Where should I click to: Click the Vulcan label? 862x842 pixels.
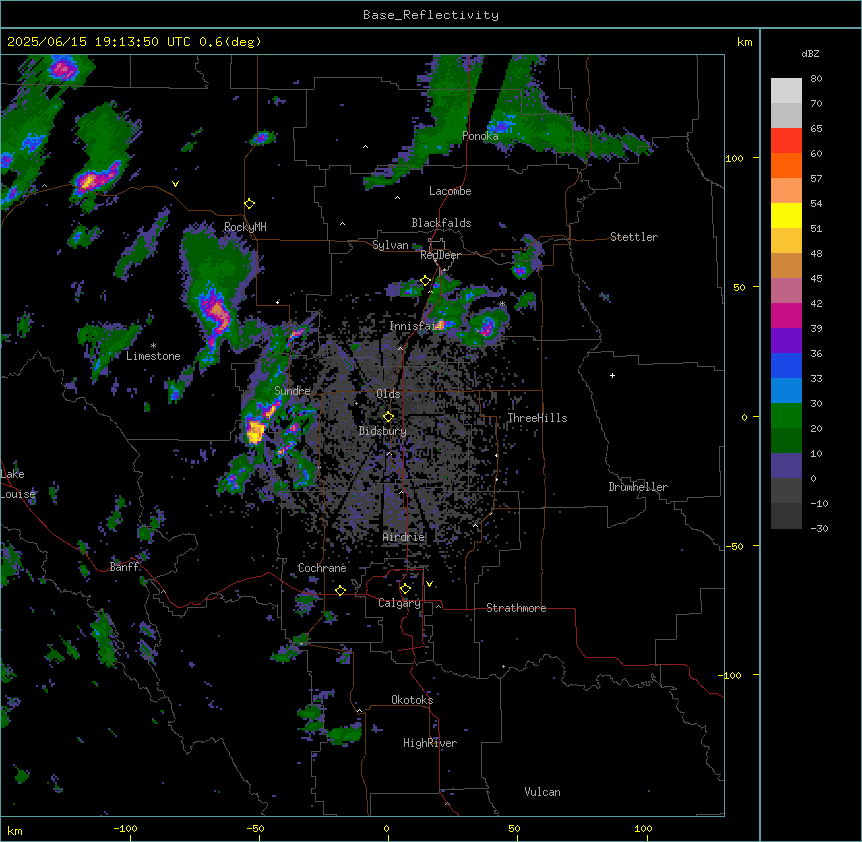pyautogui.click(x=543, y=792)
